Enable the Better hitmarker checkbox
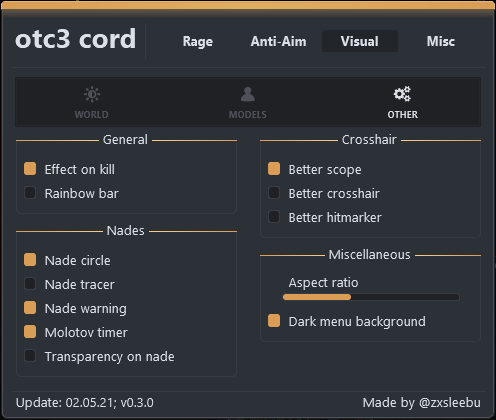The image size is (496, 420). 274,217
